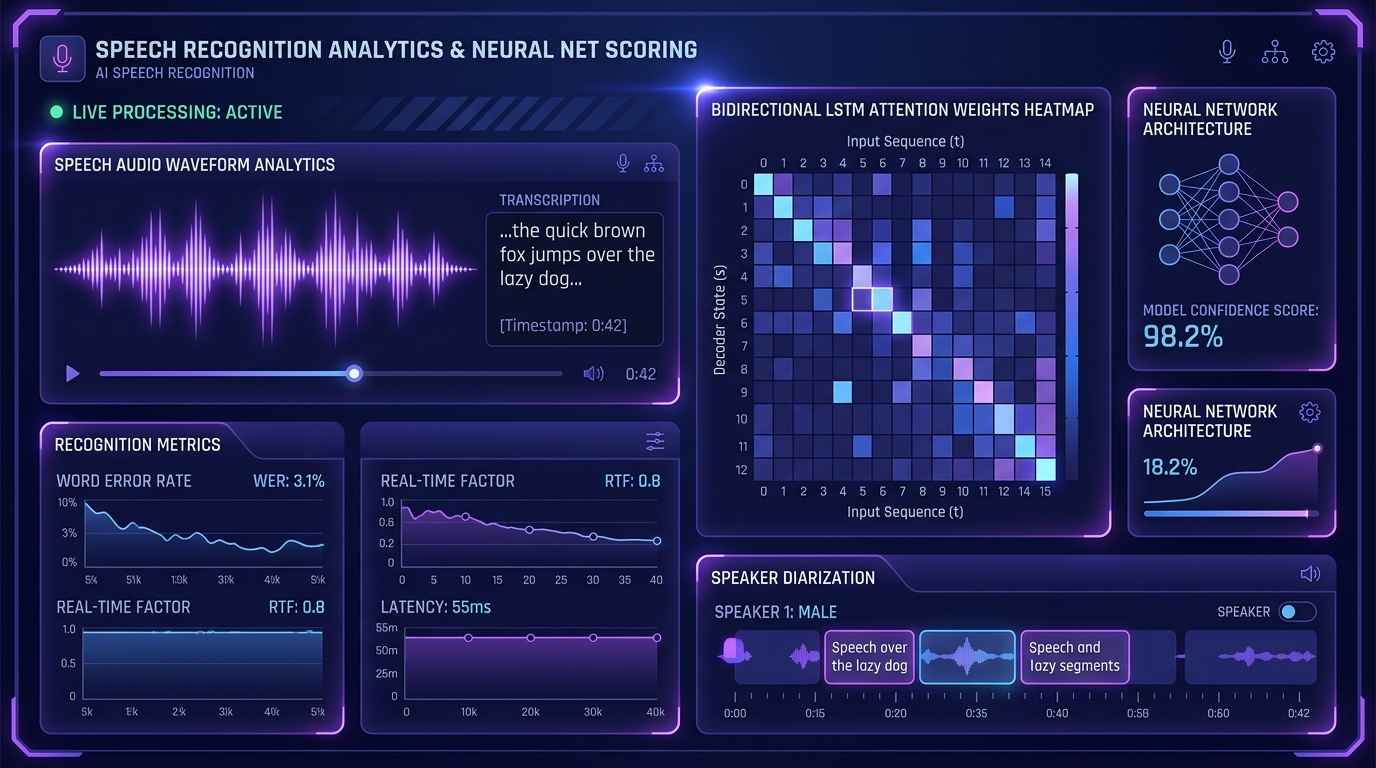The width and height of the screenshot is (1376, 768).
Task: Select the highlighted blue waveform segment in diarization
Action: point(967,657)
